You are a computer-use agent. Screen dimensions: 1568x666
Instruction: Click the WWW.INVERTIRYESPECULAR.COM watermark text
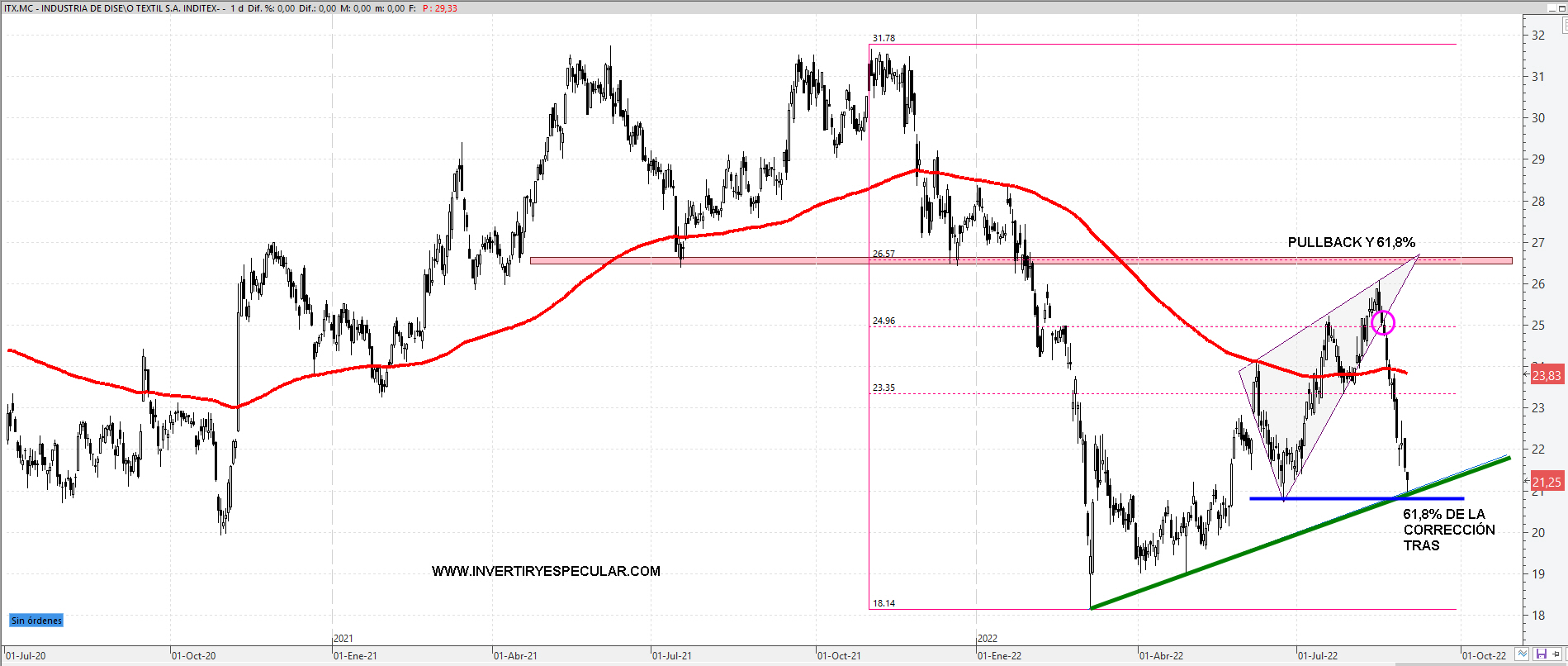(x=546, y=571)
